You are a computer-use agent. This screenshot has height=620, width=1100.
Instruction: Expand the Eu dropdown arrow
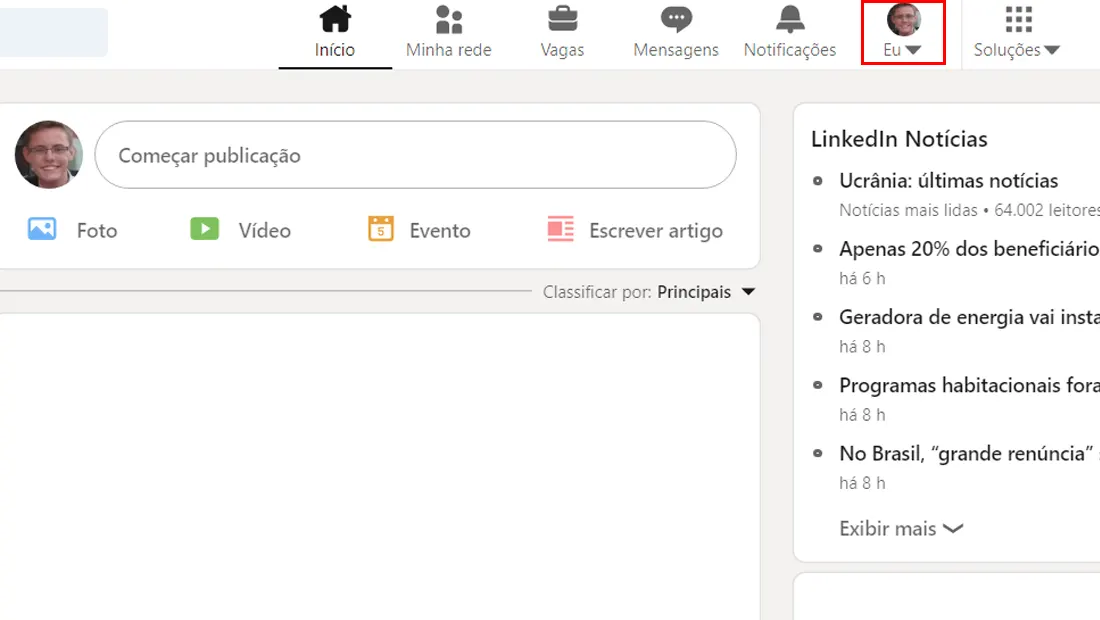click(x=913, y=50)
